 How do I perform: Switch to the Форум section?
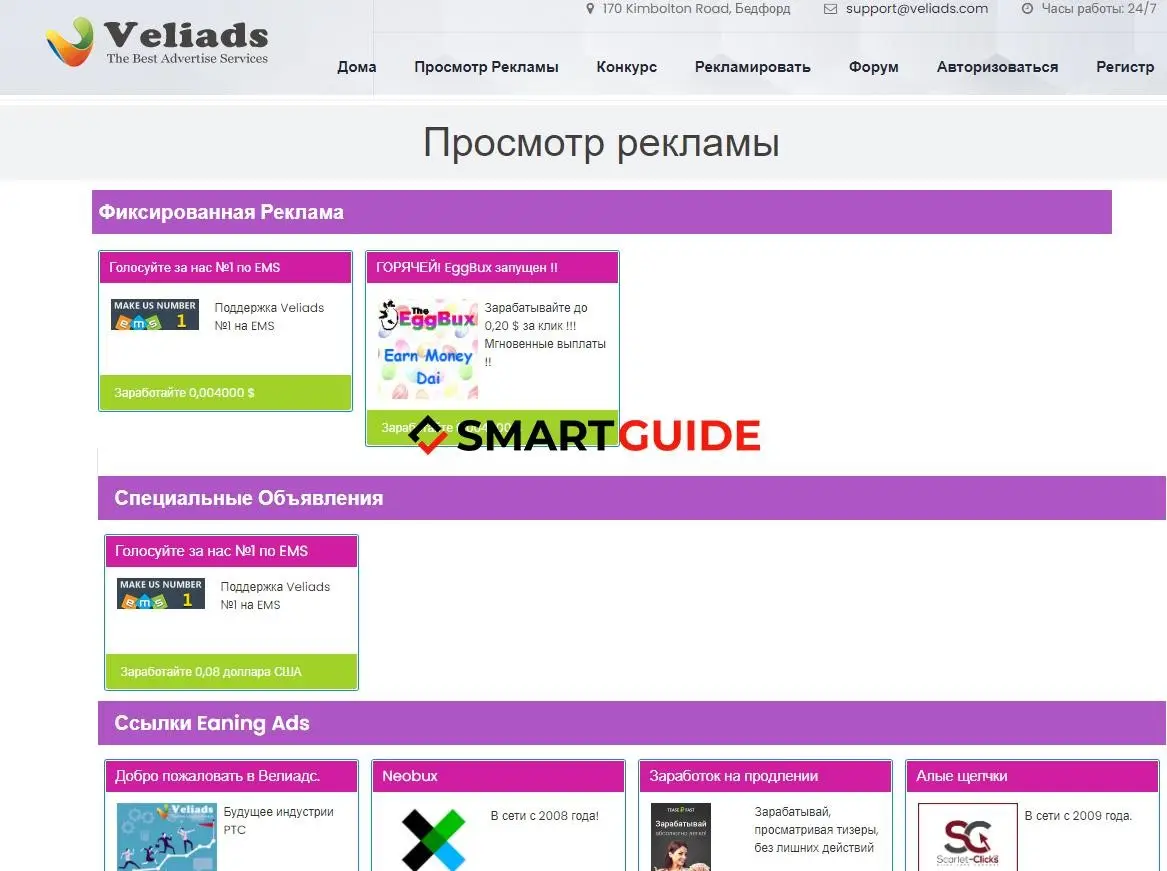[873, 66]
